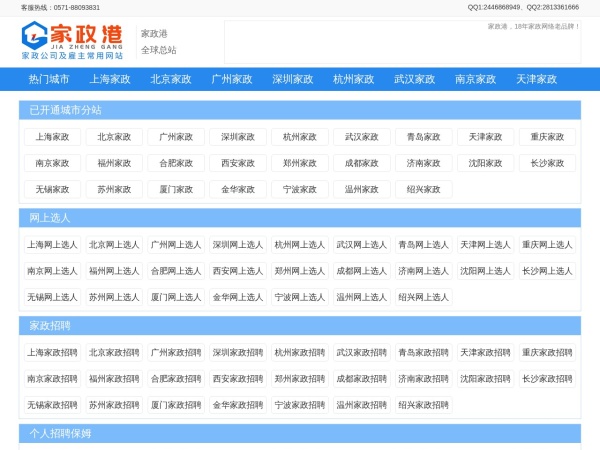The image size is (600, 450).
Task: Click the 全球总站 link beside the logo
Action: (x=158, y=50)
